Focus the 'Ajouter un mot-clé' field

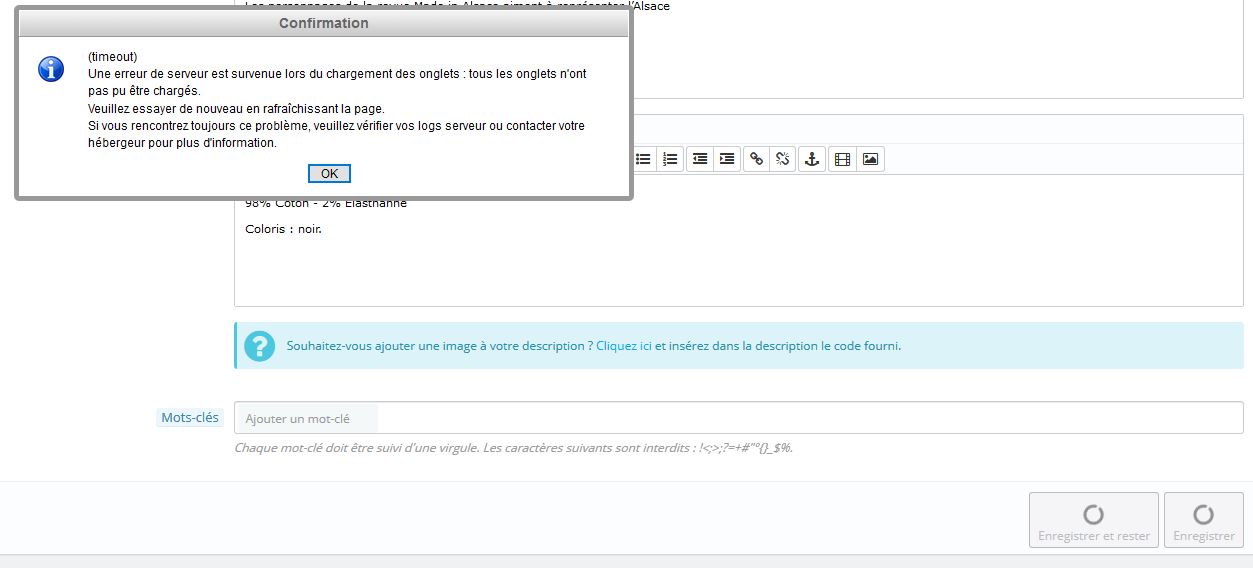click(738, 418)
